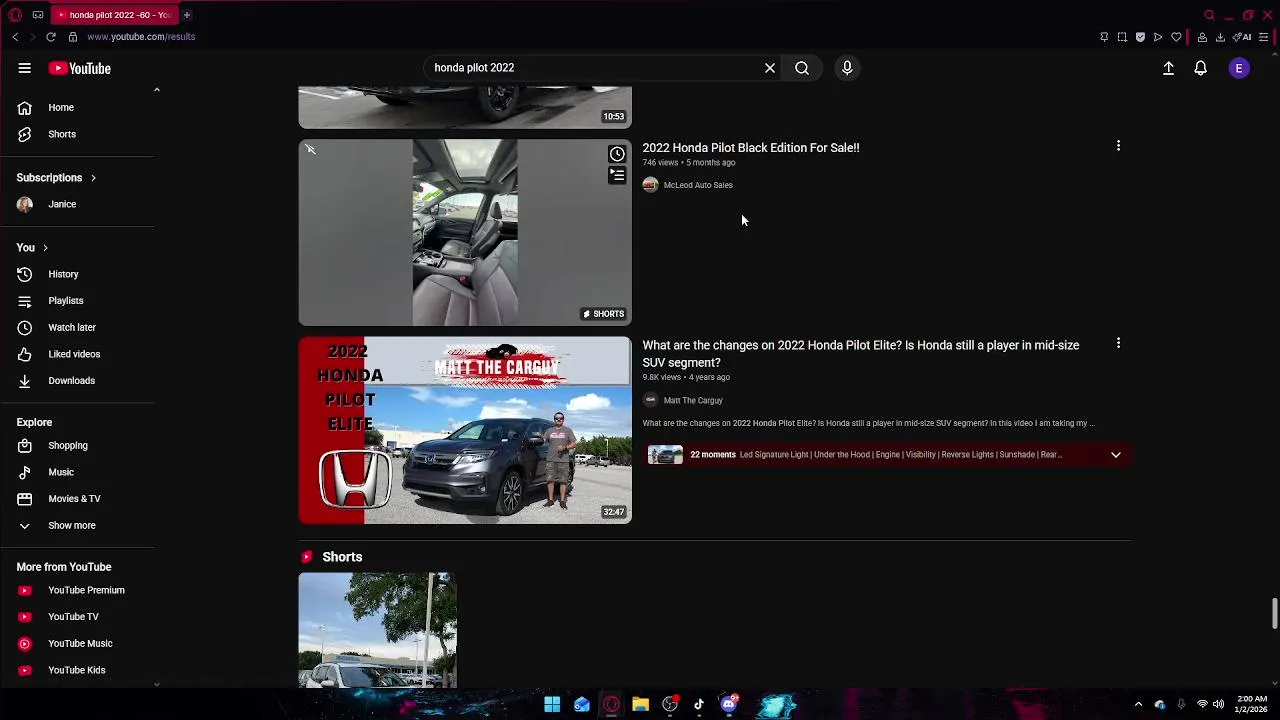The width and height of the screenshot is (1280, 720).
Task: Open the Matt The Carguy channel
Action: [693, 400]
